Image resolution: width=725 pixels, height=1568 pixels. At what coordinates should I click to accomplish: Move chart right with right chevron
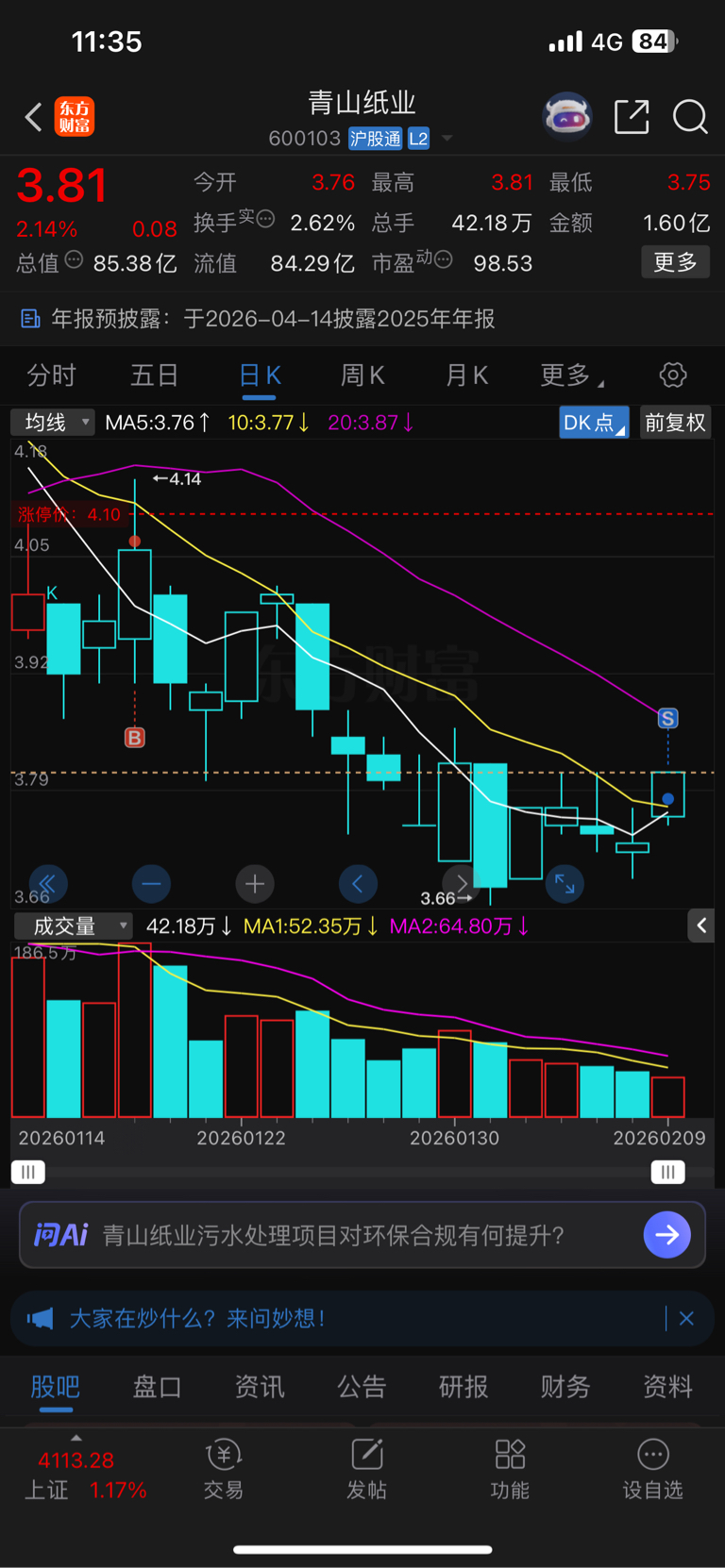(462, 884)
